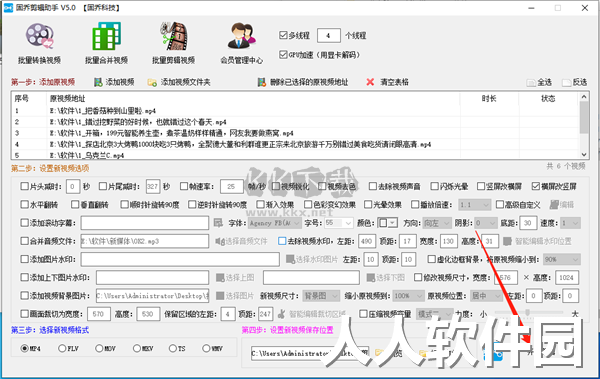Screen dimensions: 600x379
Task: Click the video list scrollbar down arrow
Action: click(584, 155)
